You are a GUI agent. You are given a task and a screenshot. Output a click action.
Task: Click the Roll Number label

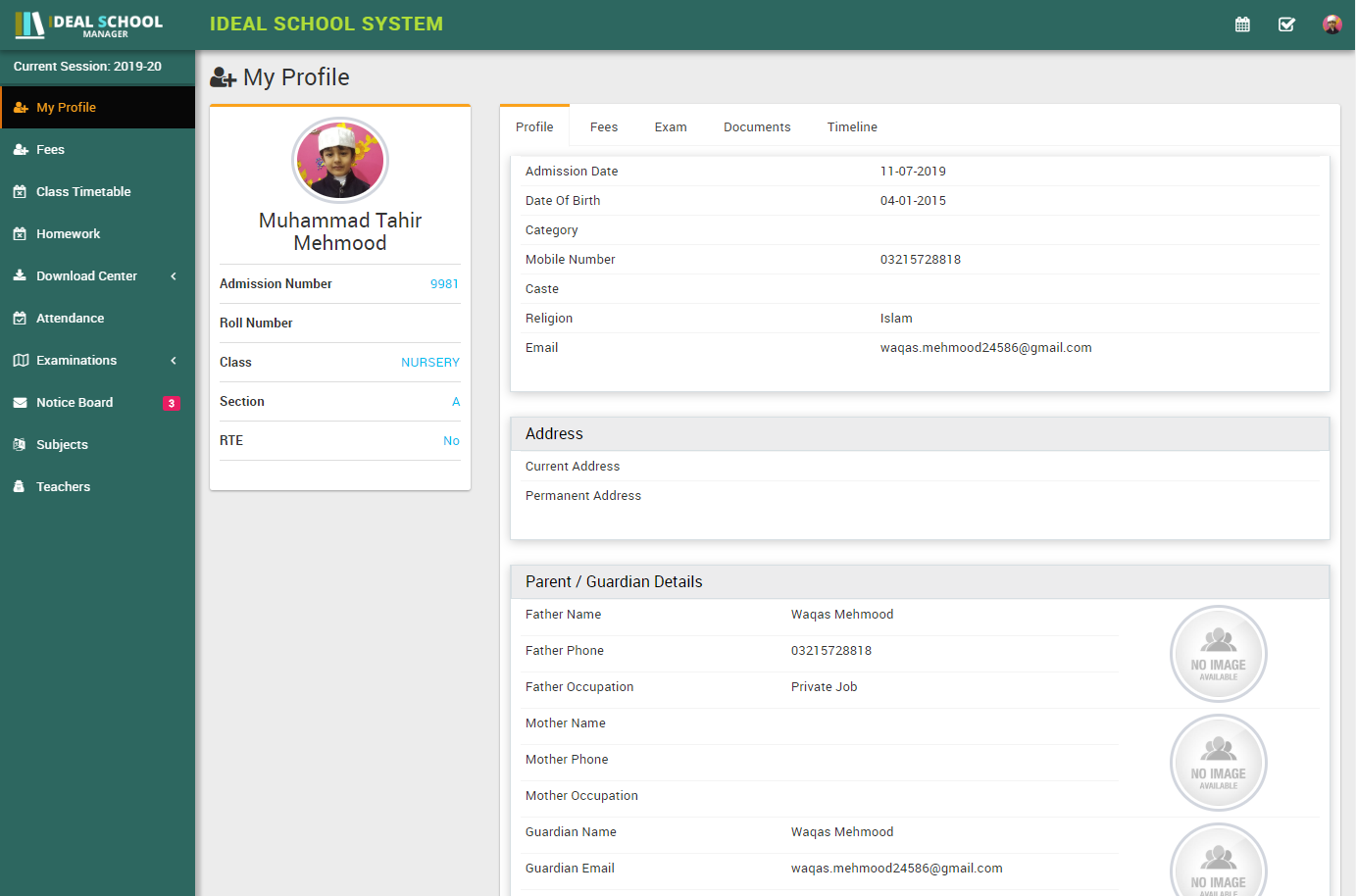point(256,324)
